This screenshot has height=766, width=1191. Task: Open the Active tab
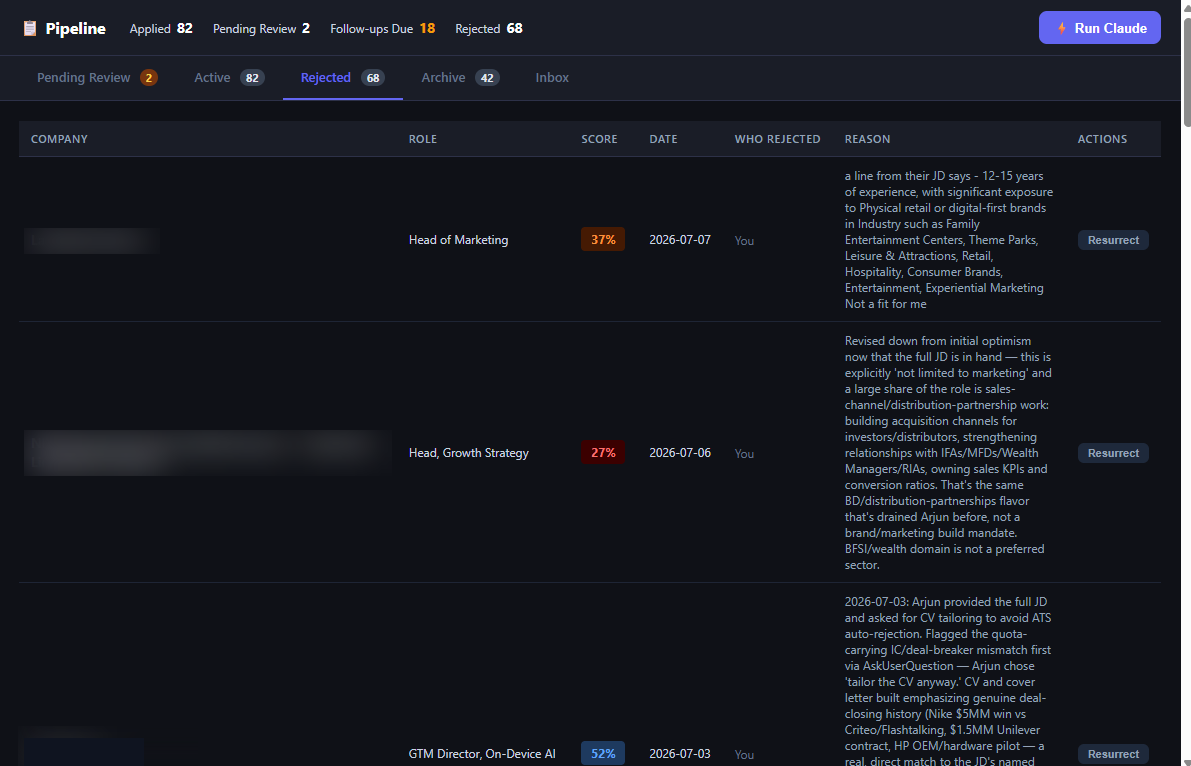tap(229, 78)
